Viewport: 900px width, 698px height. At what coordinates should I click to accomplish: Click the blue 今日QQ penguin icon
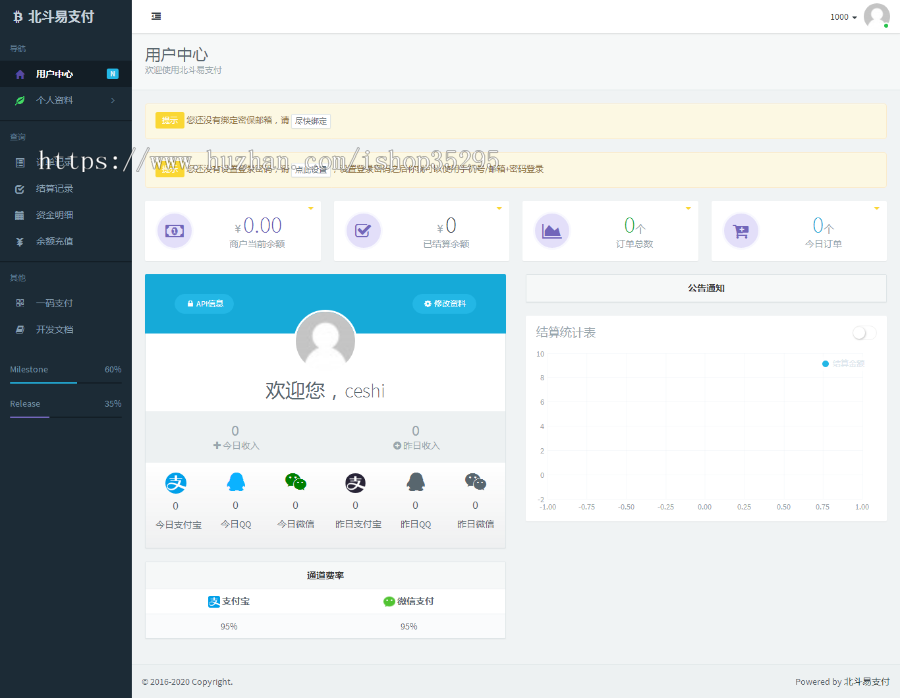pyautogui.click(x=235, y=483)
